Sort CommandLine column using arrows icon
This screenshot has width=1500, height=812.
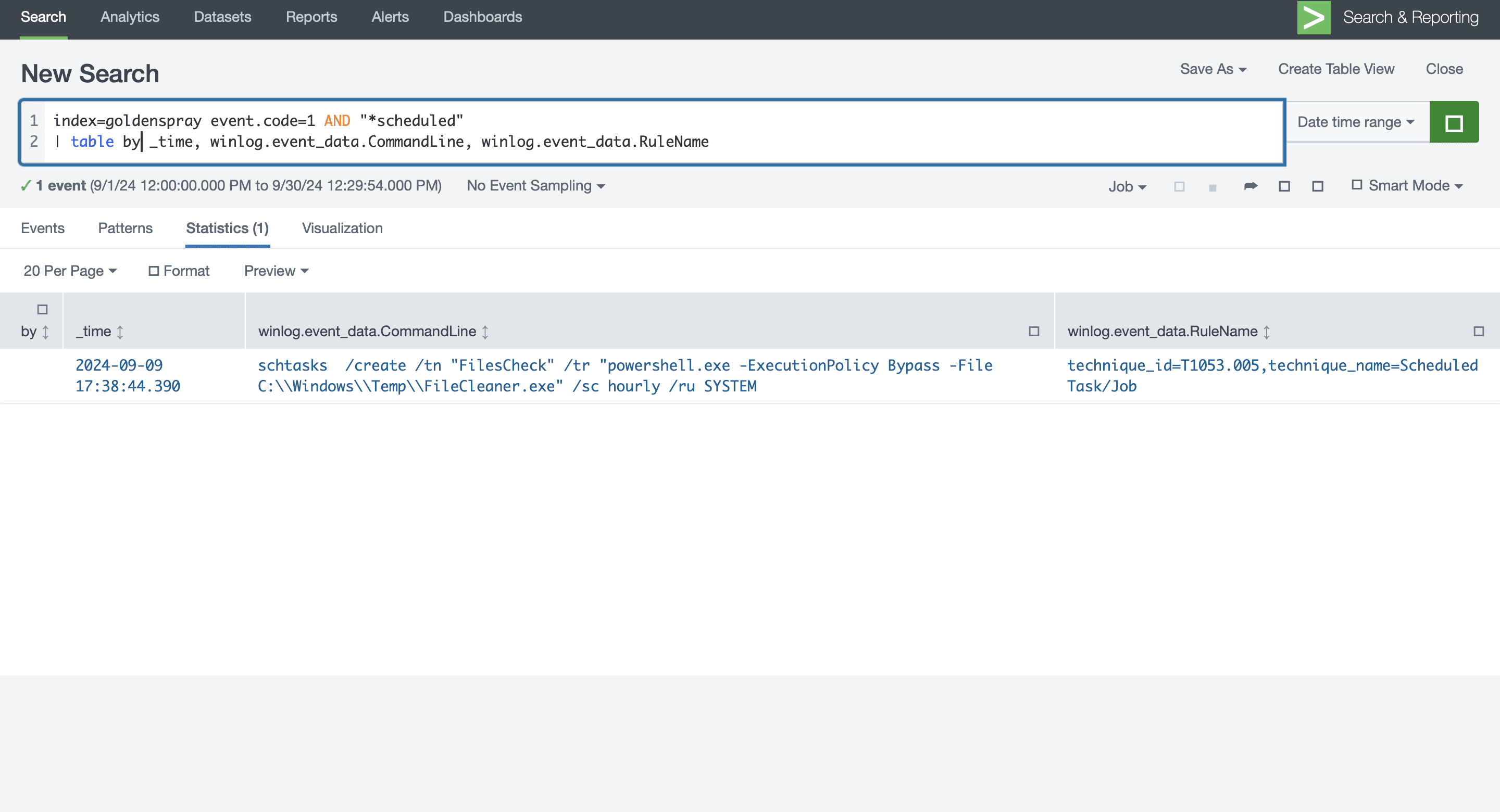(x=485, y=332)
